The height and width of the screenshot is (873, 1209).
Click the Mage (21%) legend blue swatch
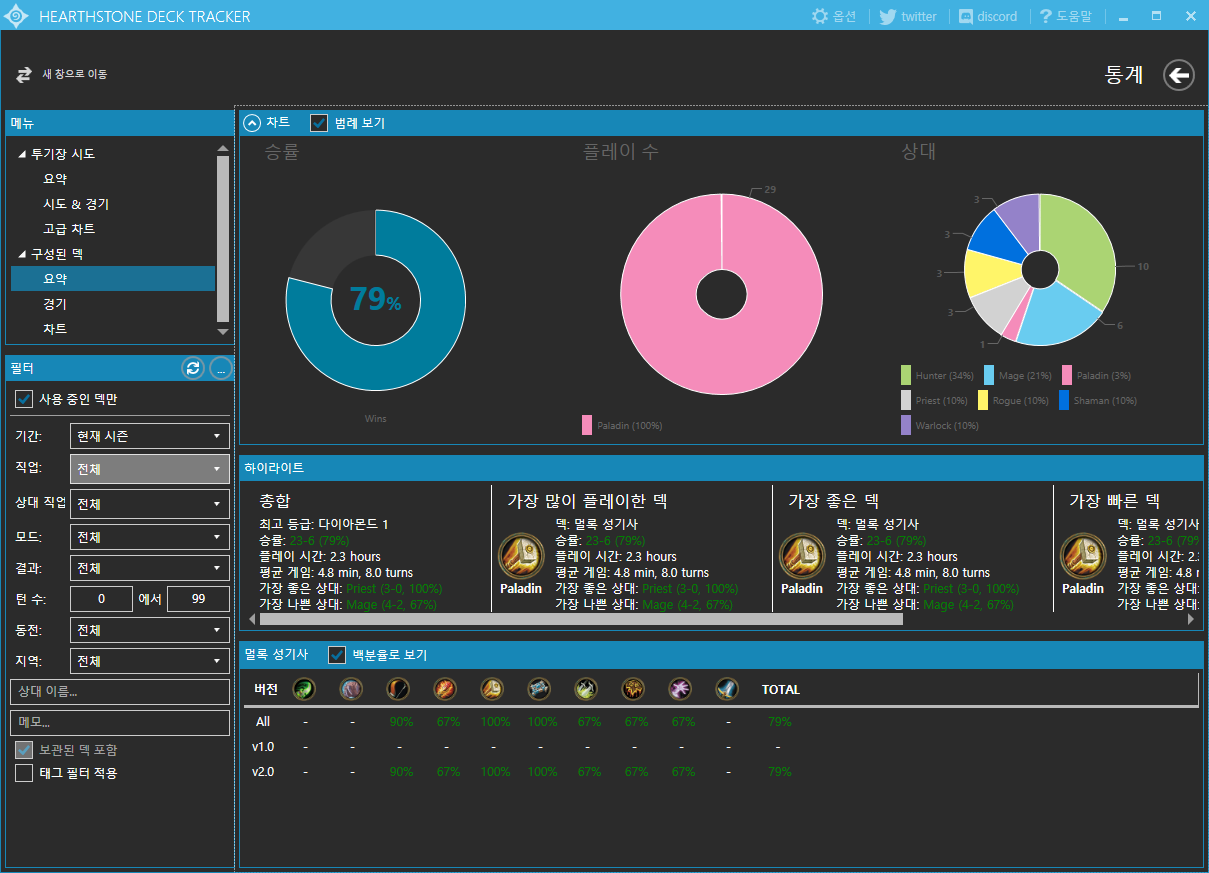[x=989, y=375]
